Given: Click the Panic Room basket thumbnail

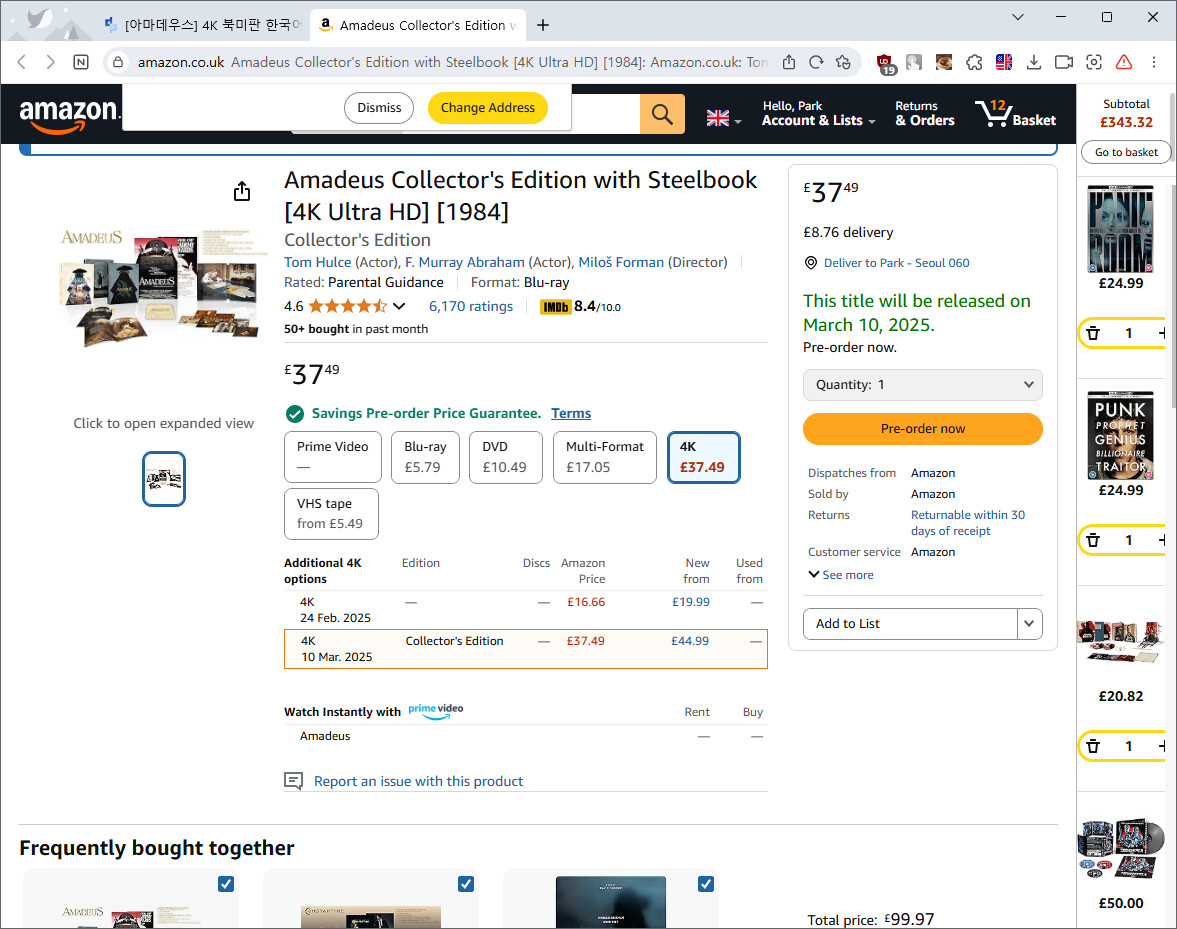Looking at the screenshot, I should coord(1121,229).
